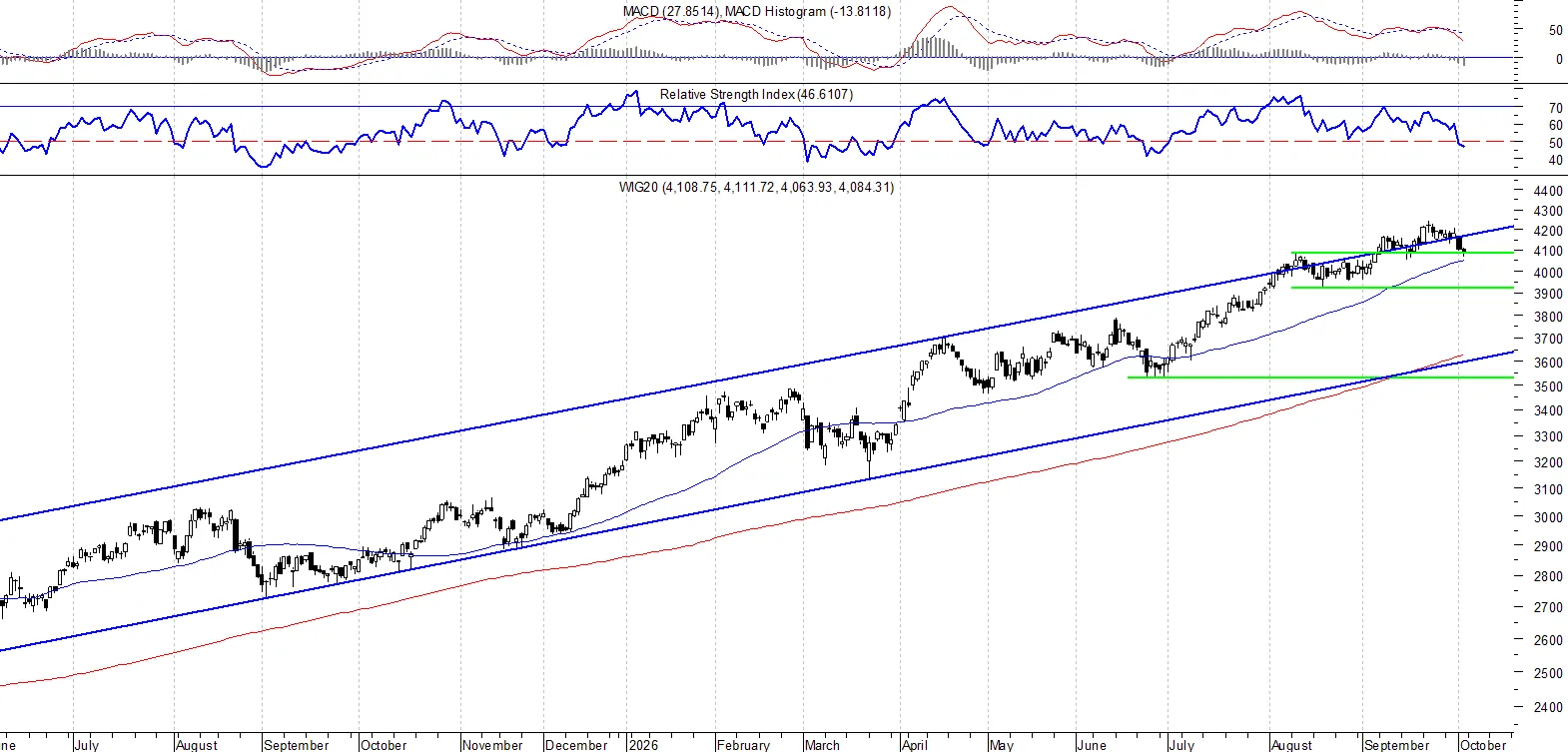Click the 4300 price axis label
This screenshot has width=1568, height=752.
tap(1548, 212)
